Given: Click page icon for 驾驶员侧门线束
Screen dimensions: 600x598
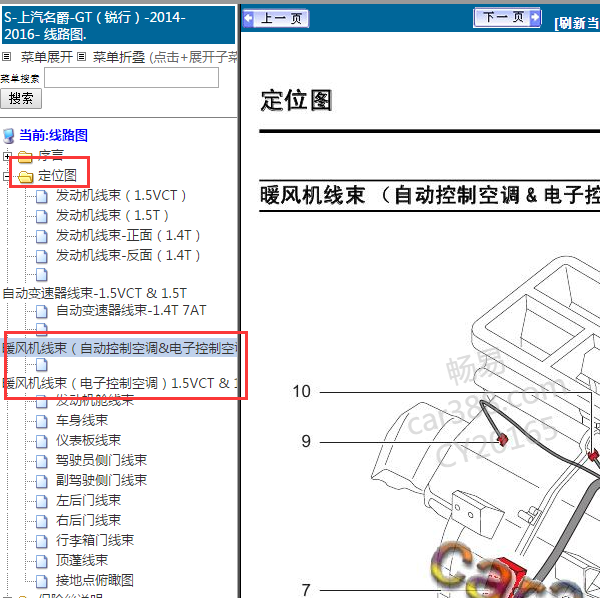Looking at the screenshot, I should [x=41, y=461].
